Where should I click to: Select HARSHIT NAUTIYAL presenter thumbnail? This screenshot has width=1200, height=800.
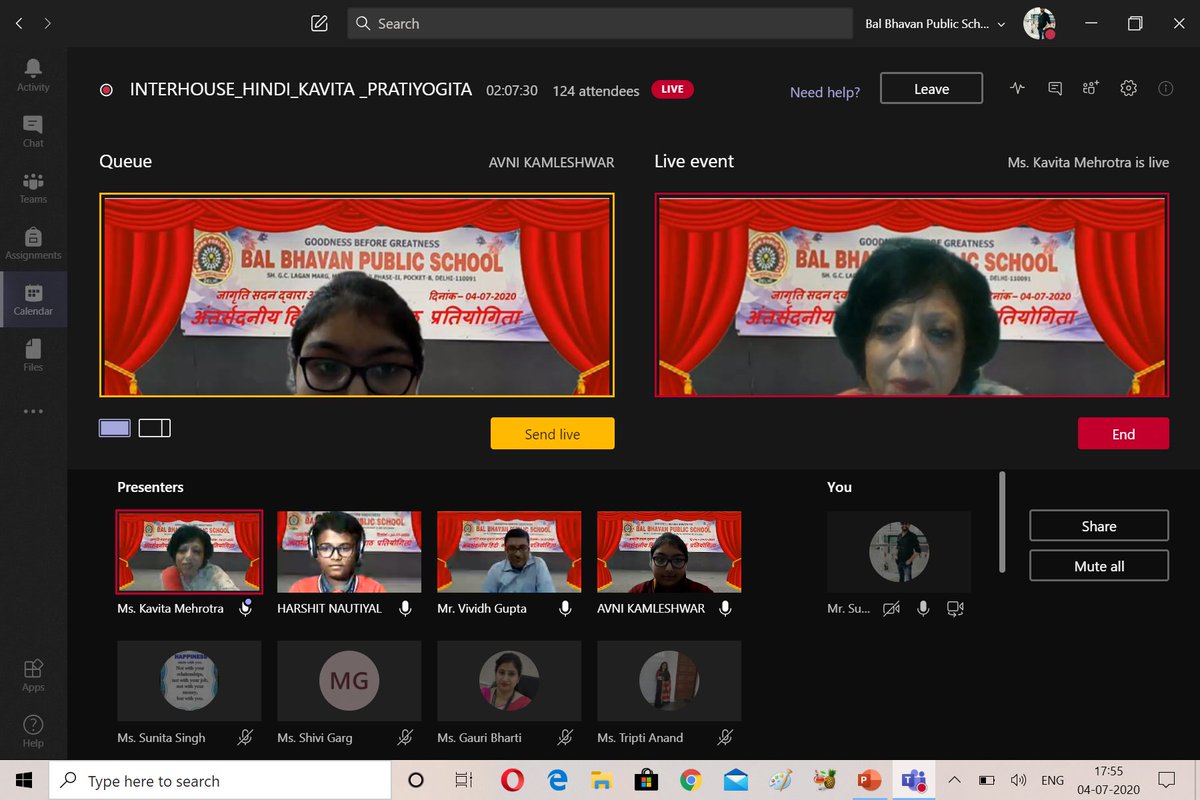pyautogui.click(x=349, y=552)
